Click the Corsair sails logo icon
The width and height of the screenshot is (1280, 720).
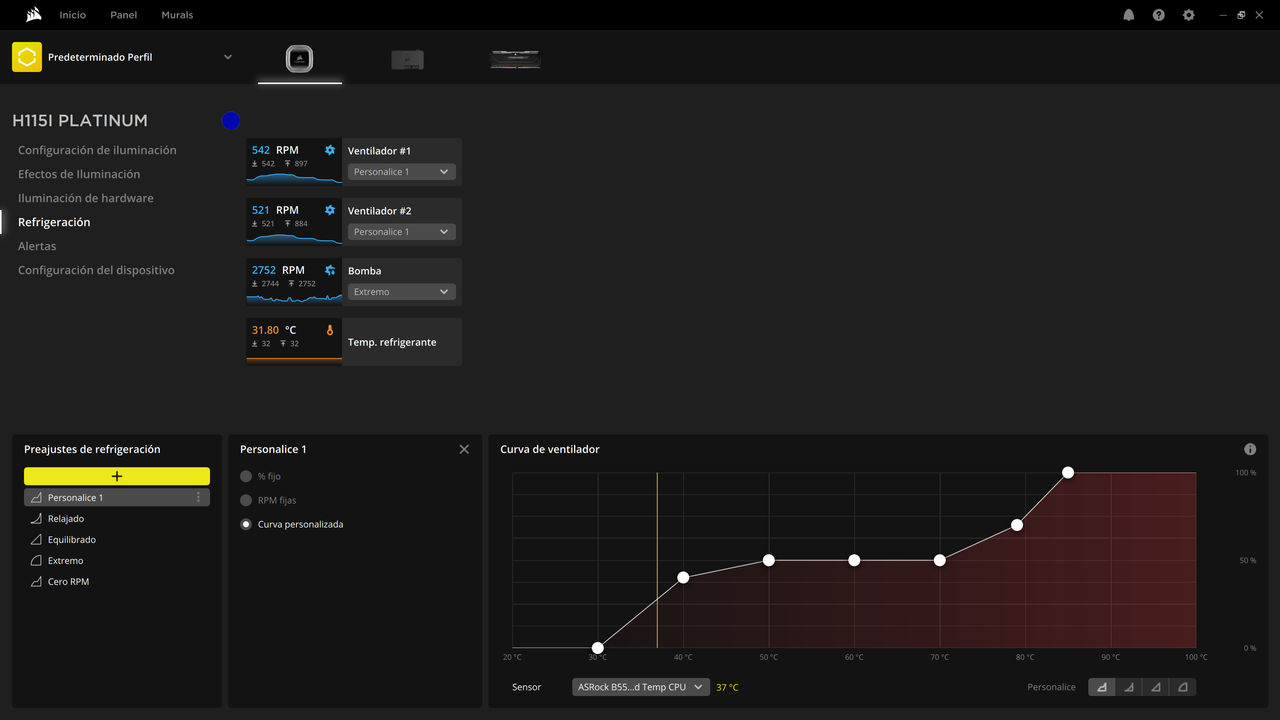tap(33, 15)
